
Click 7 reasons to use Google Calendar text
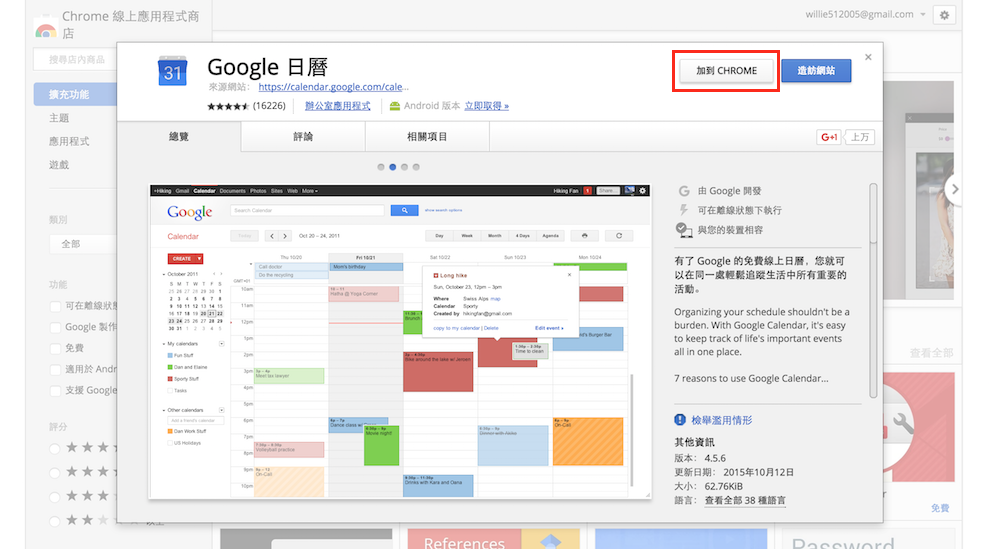click(751, 378)
